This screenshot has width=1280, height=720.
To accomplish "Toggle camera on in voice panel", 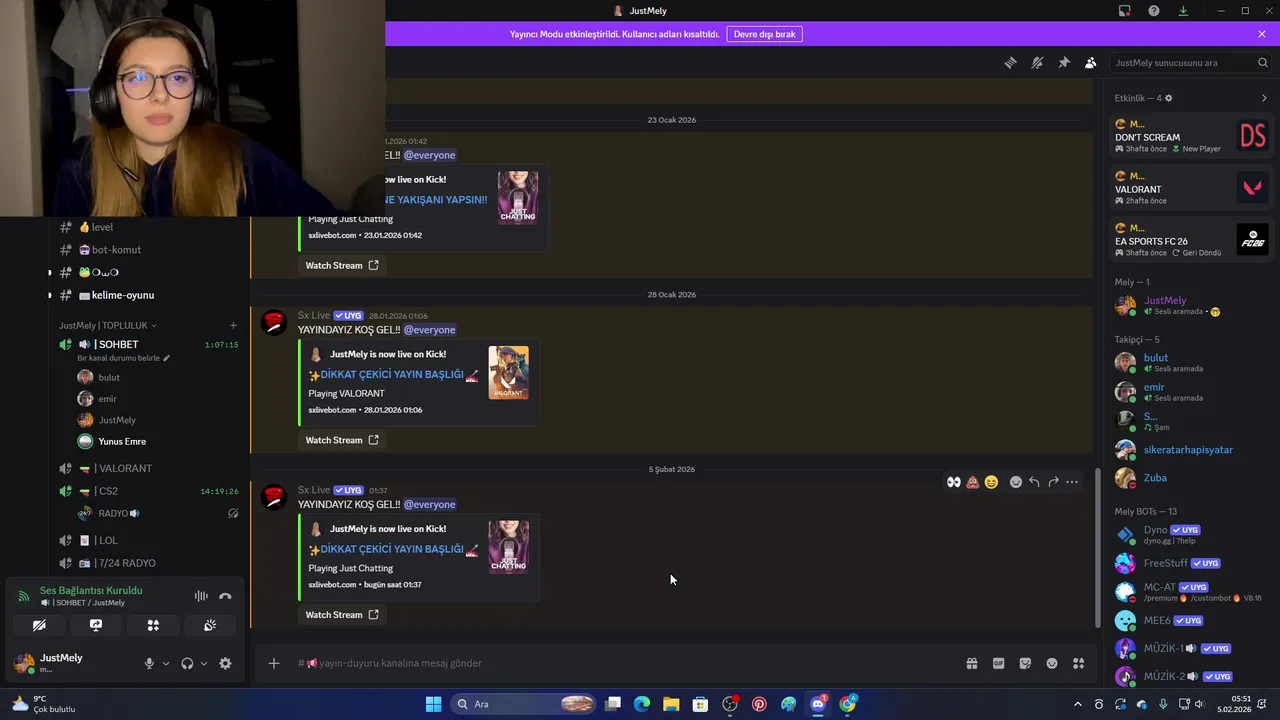I will pos(39,625).
